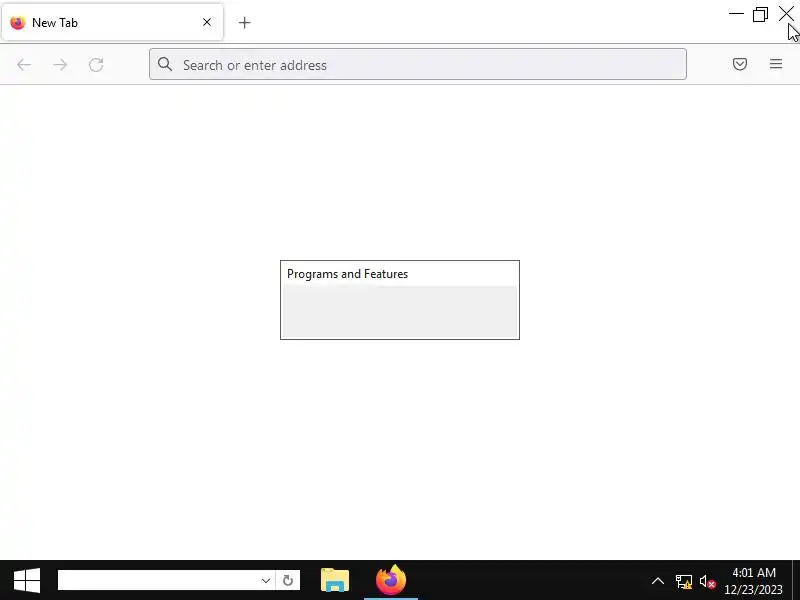The width and height of the screenshot is (800, 600).
Task: Show hidden system tray icons
Action: pyautogui.click(x=658, y=581)
